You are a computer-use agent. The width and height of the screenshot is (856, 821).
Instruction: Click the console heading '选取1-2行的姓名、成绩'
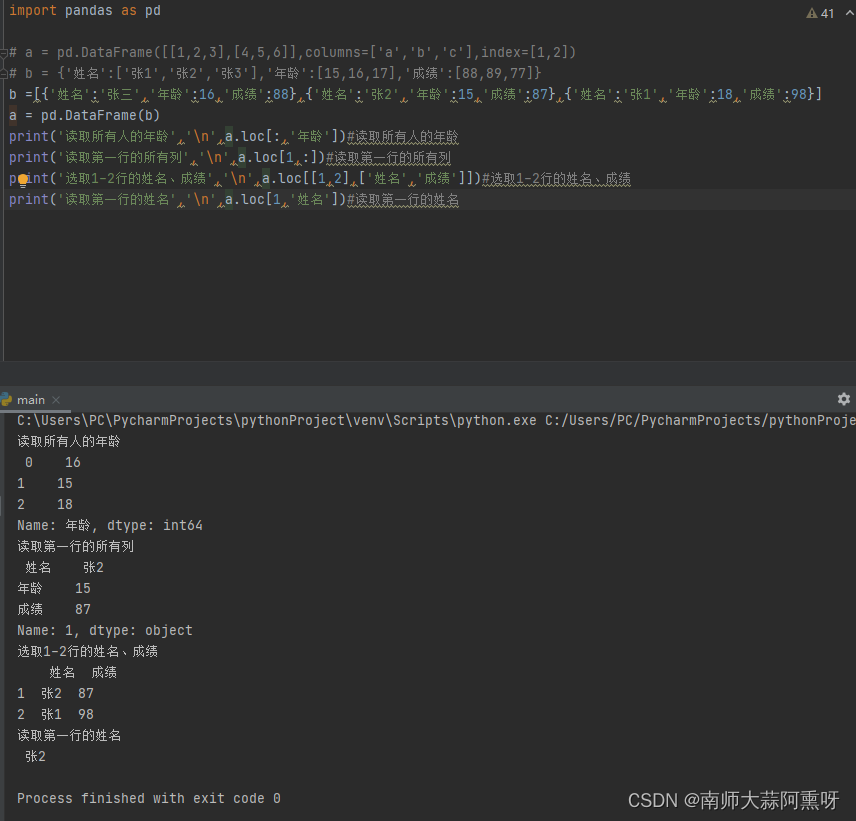point(87,651)
